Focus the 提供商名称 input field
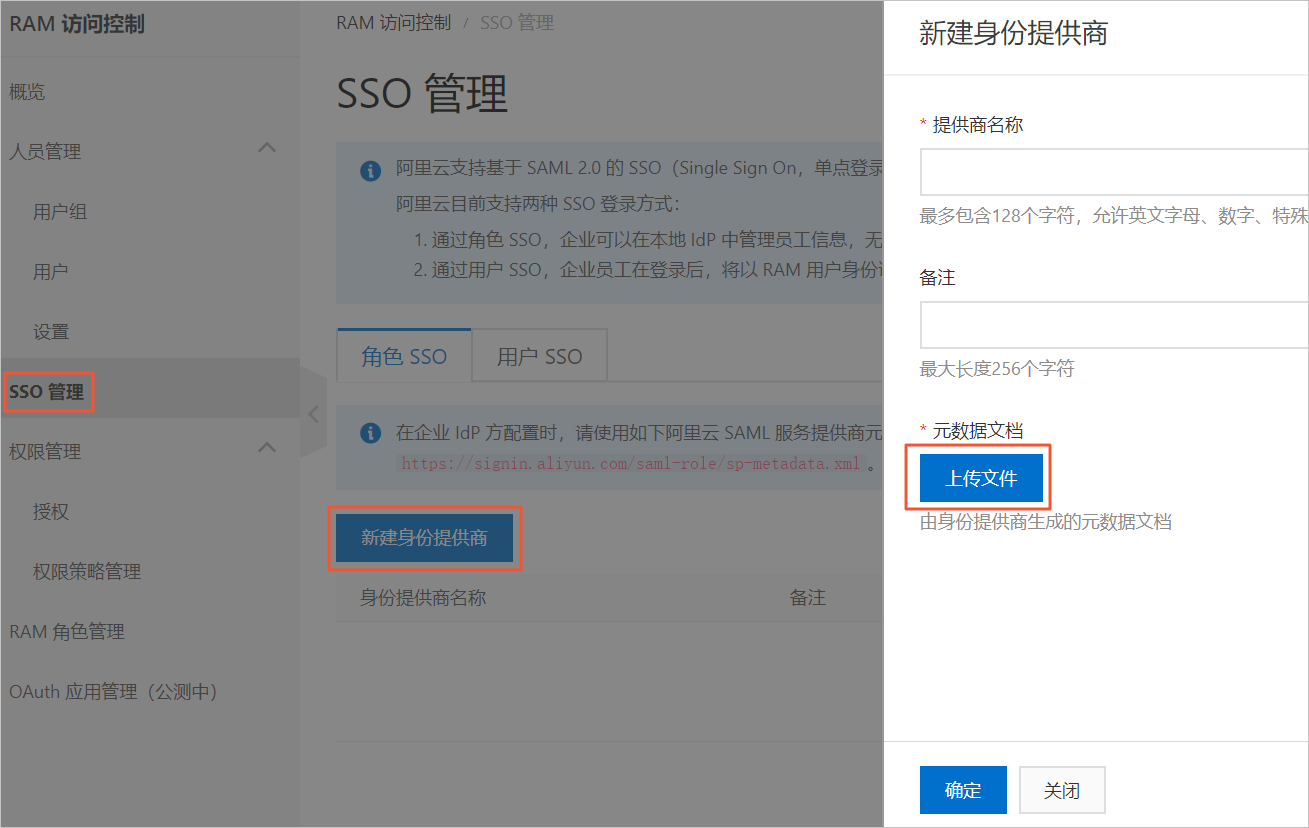This screenshot has height=828, width=1309. click(x=1114, y=172)
